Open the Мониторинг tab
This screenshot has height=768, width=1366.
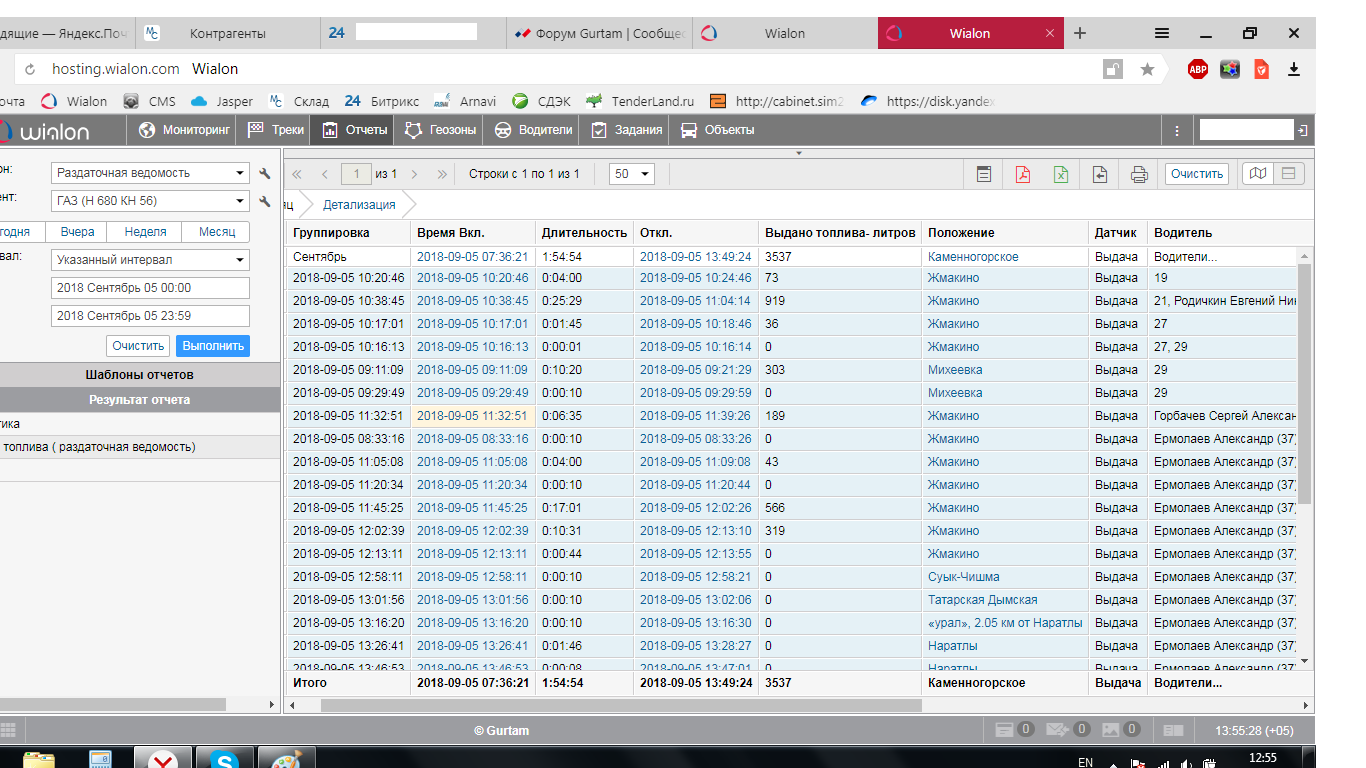185,130
